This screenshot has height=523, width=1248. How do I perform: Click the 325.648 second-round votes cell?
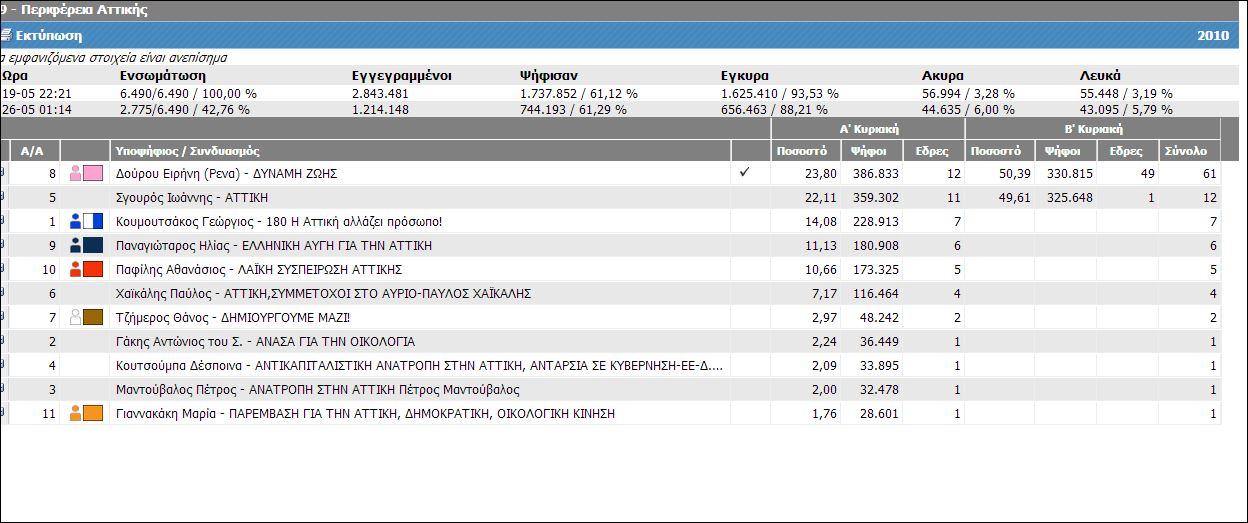(x=1067, y=197)
